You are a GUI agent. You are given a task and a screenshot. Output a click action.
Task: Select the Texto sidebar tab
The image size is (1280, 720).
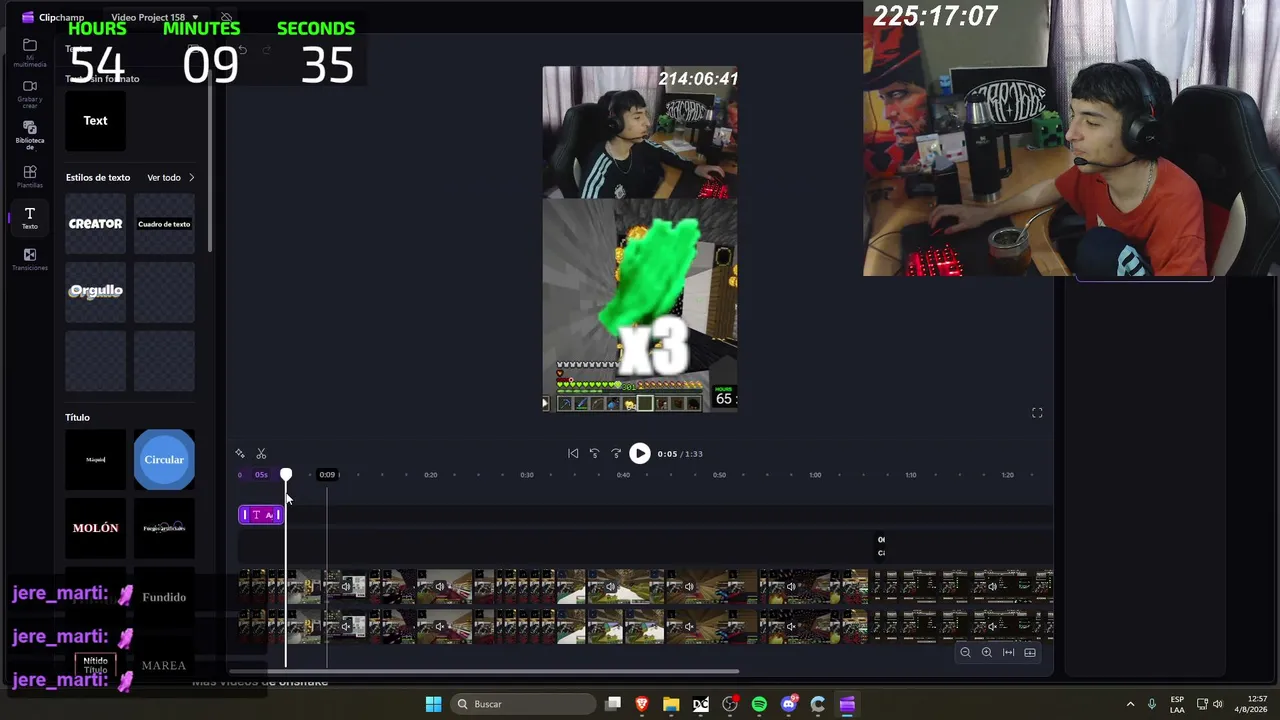click(x=30, y=218)
